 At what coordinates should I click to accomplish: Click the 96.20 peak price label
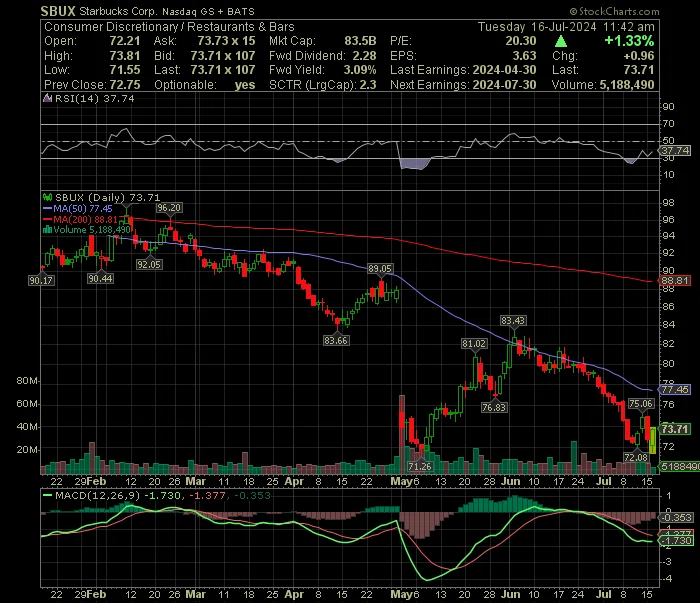click(169, 208)
